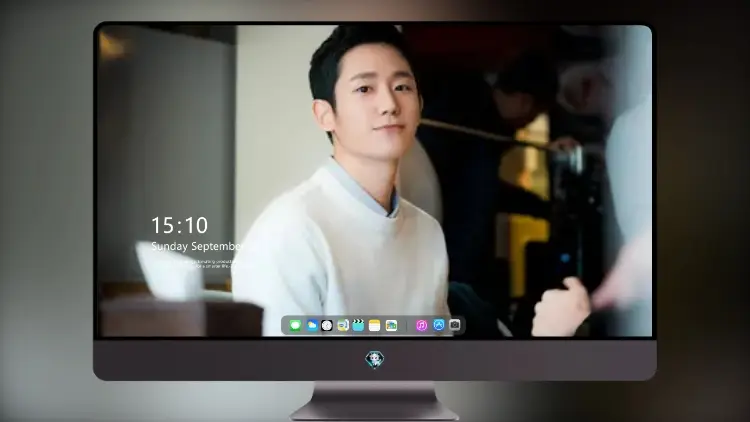Open the Messages app in the dock
Image resolution: width=750 pixels, height=422 pixels.
295,325
